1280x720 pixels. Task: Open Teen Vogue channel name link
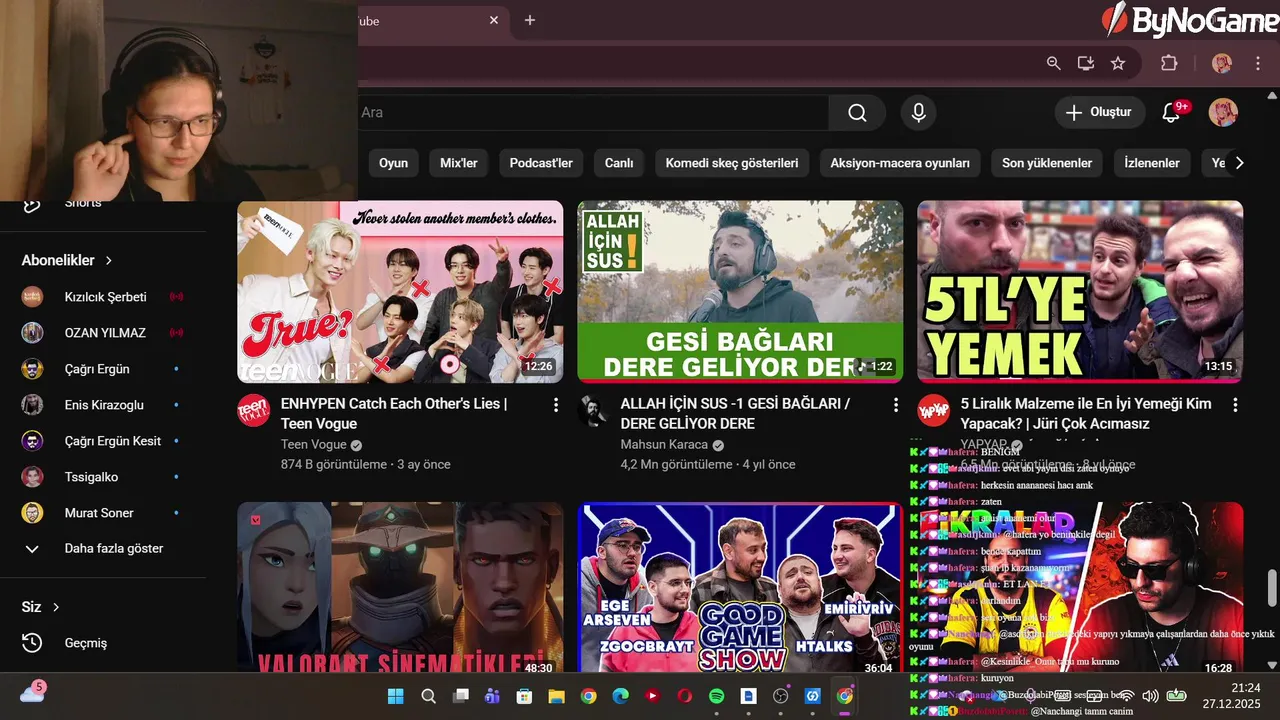(x=314, y=445)
